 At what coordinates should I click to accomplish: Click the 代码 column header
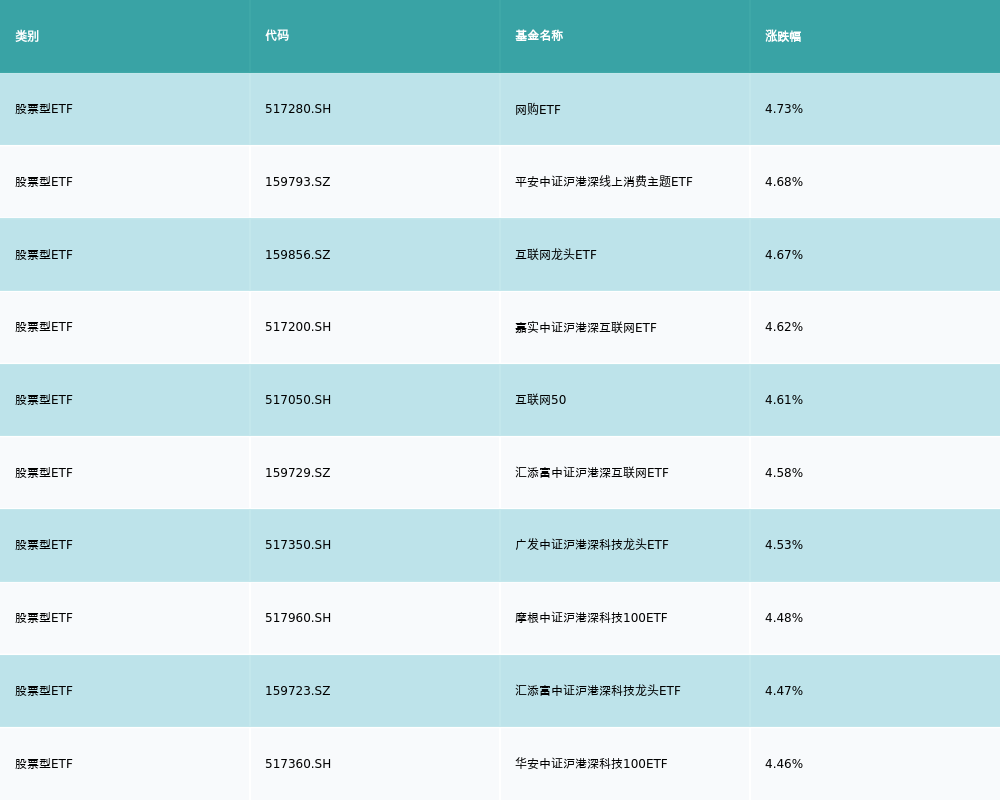pyautogui.click(x=277, y=36)
